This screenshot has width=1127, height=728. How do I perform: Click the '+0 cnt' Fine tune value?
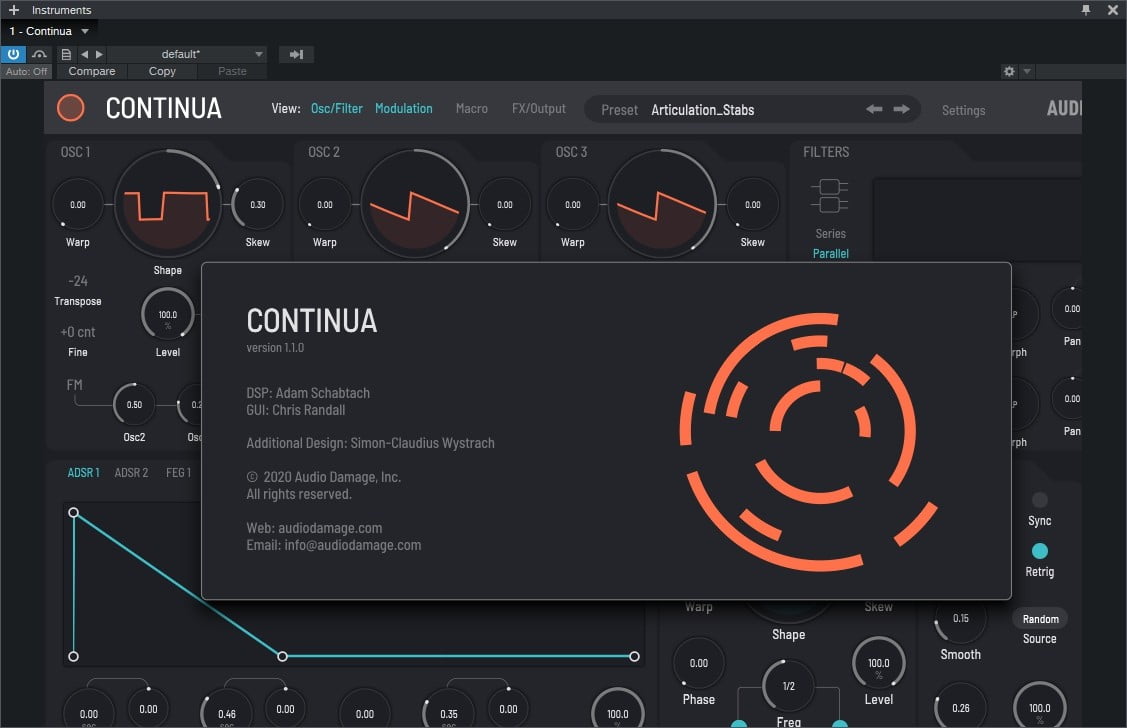coord(78,332)
